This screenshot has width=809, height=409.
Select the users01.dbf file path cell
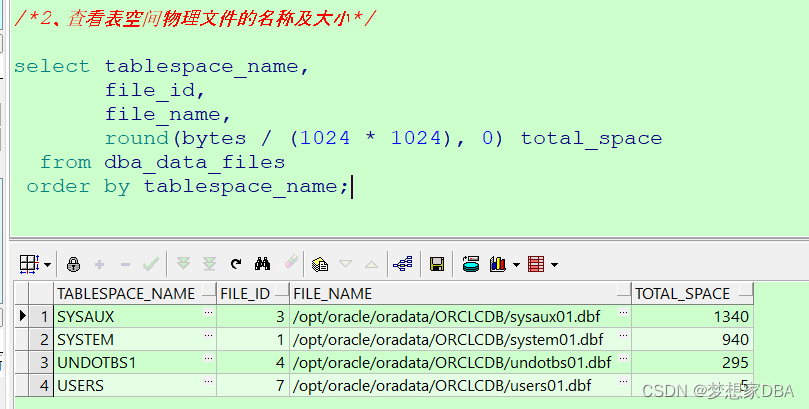coord(460,385)
